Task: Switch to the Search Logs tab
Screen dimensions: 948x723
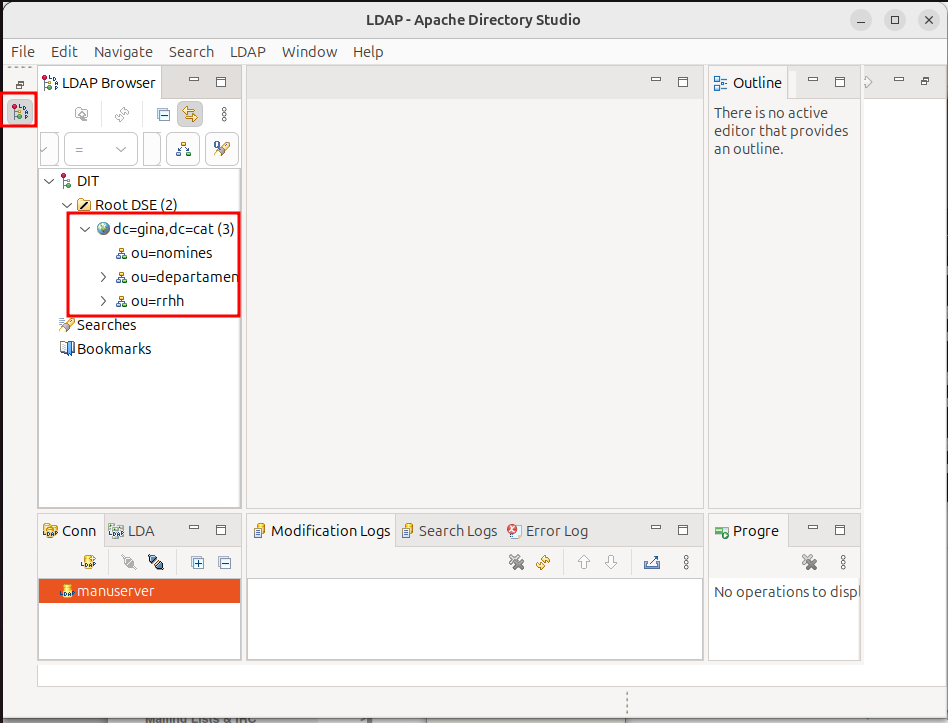Action: [449, 531]
